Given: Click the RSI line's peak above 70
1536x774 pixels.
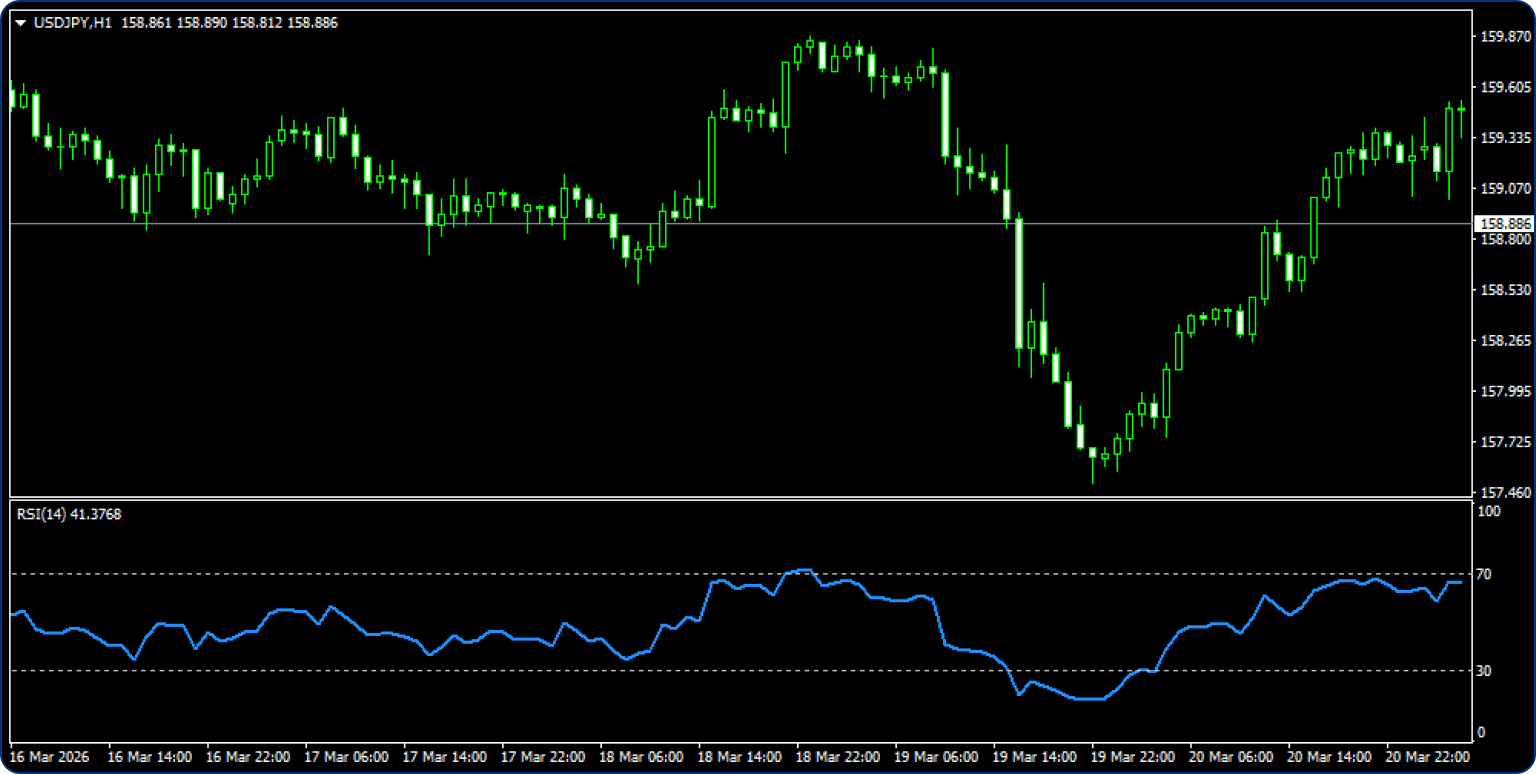Looking at the screenshot, I should click(x=803, y=570).
